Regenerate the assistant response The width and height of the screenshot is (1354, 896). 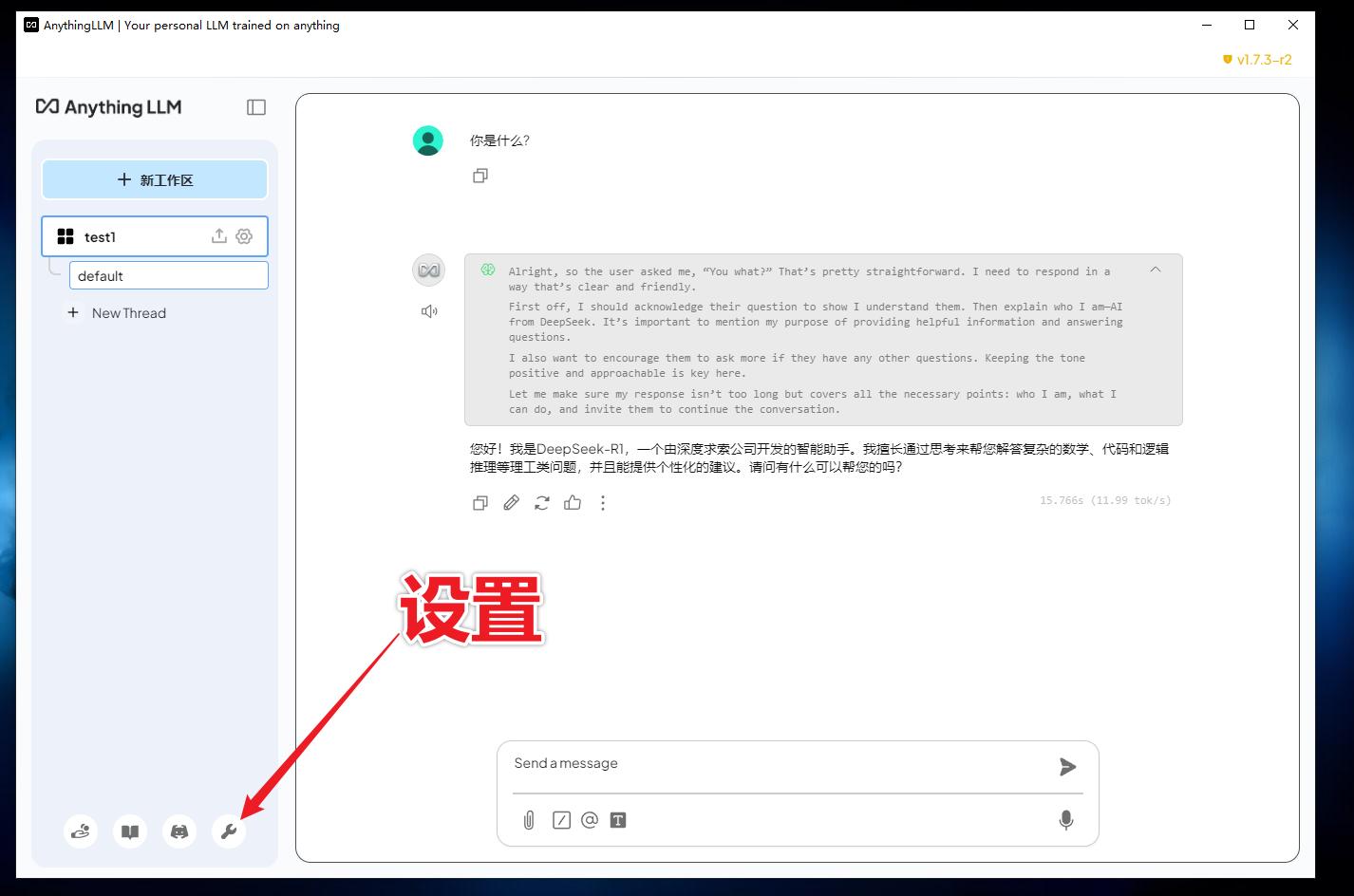pyautogui.click(x=541, y=503)
